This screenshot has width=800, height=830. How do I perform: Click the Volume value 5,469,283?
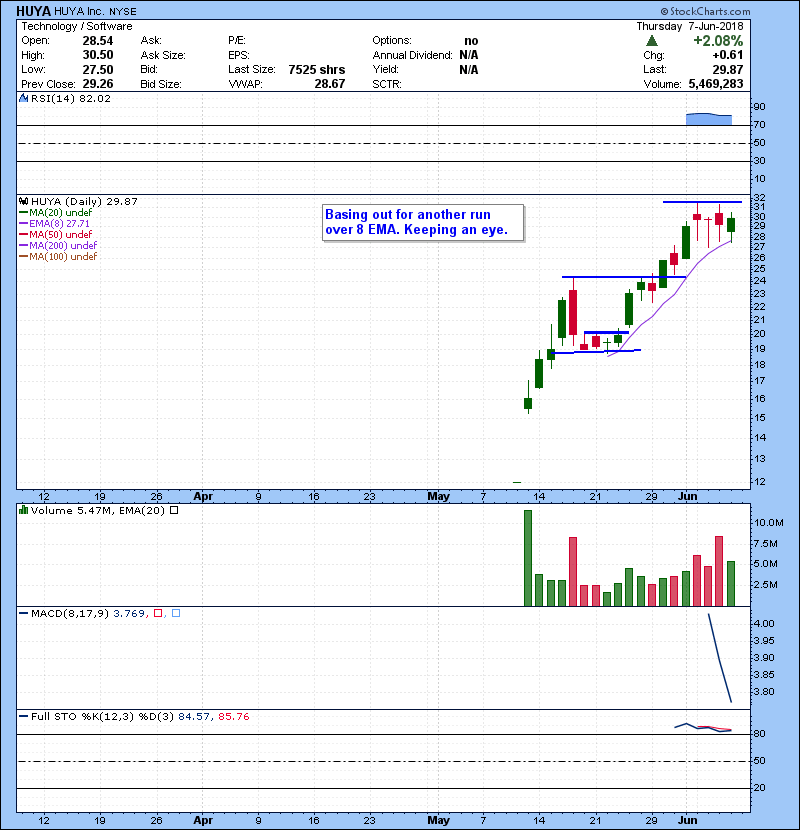tap(716, 84)
